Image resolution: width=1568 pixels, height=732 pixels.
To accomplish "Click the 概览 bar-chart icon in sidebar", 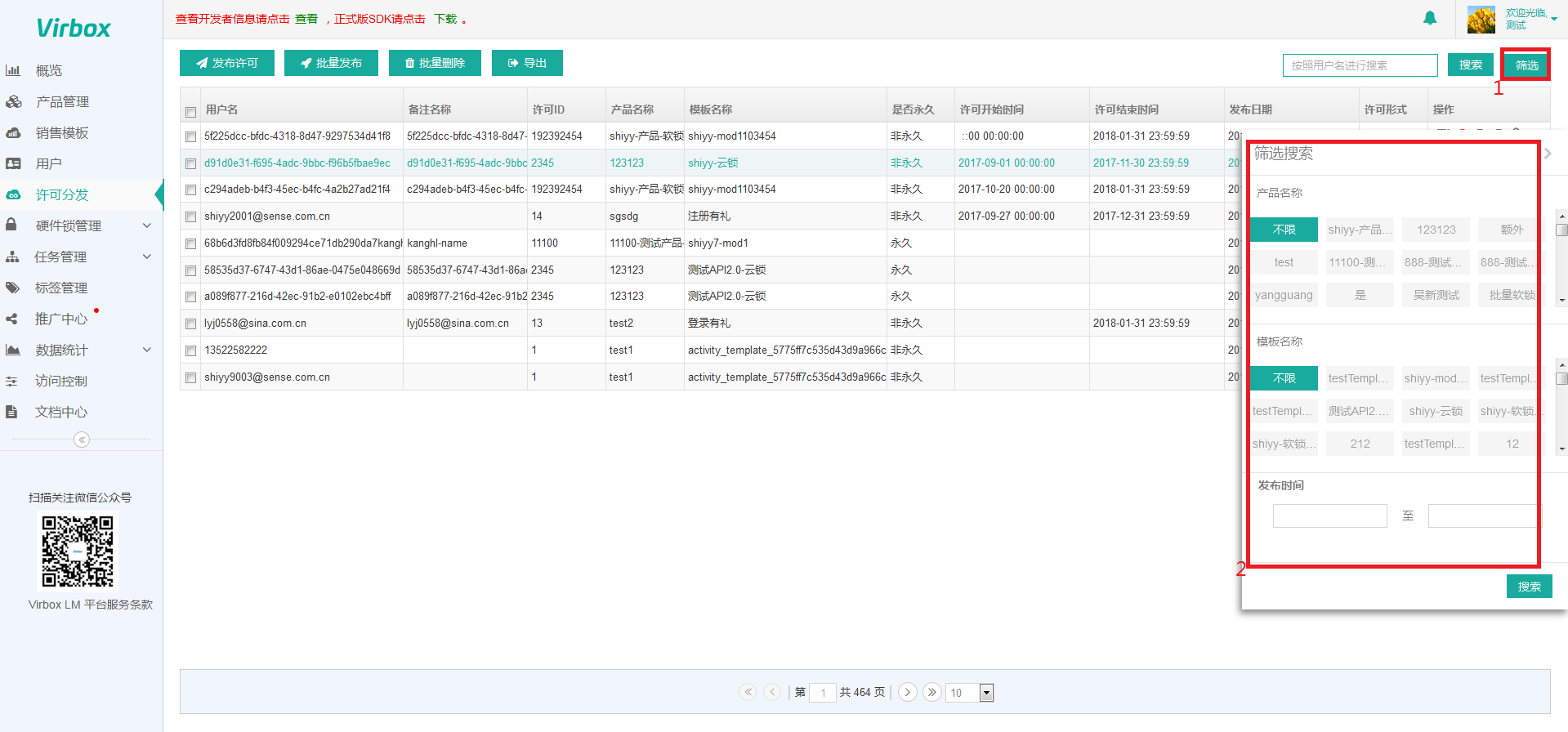I will [x=12, y=70].
